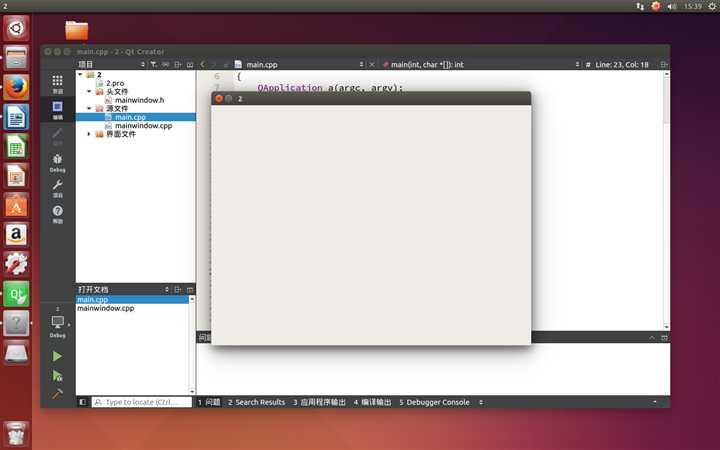The image size is (720, 450).
Task: Open the Amazon launcher icon
Action: (16, 235)
